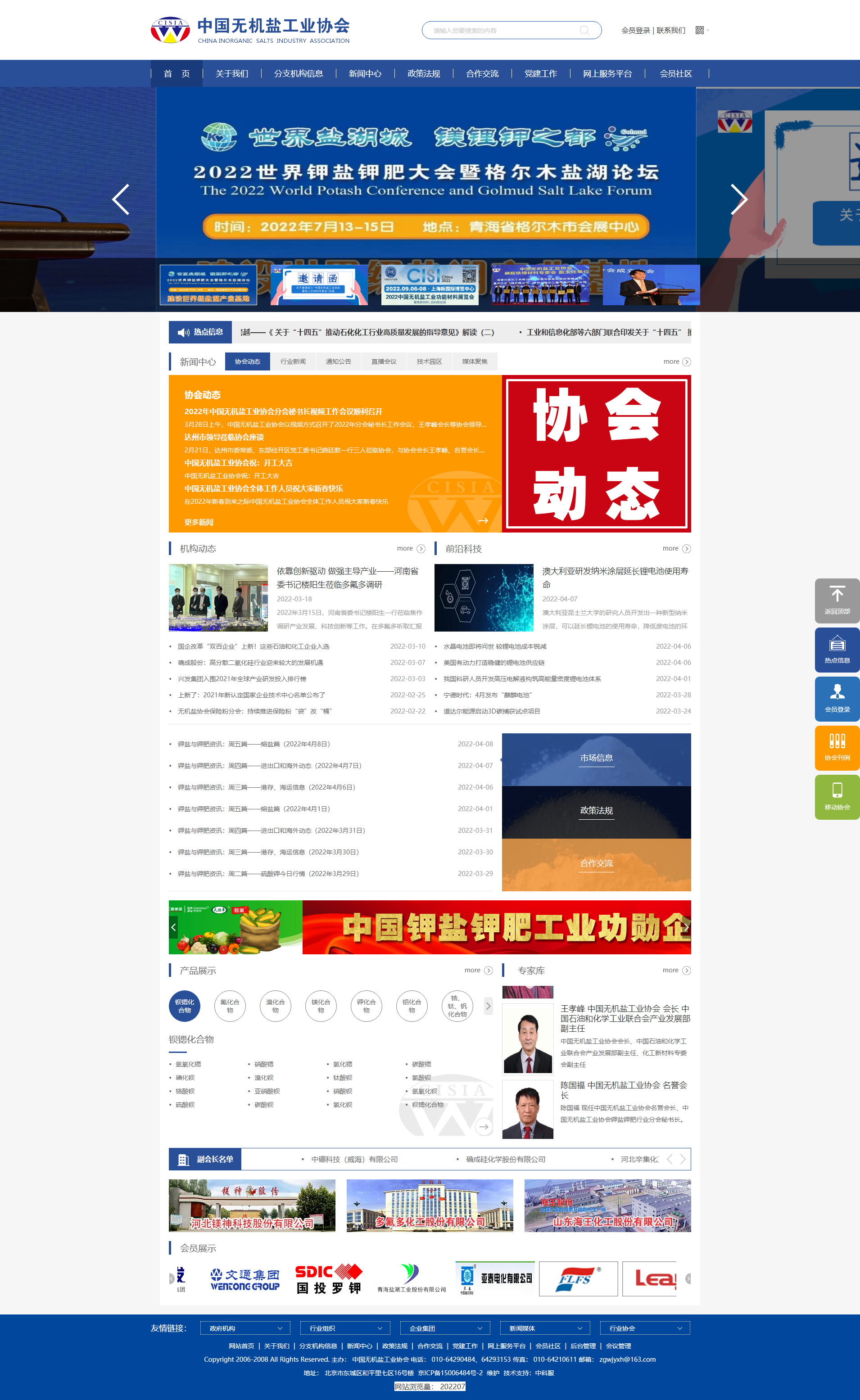Open the 企业集团 dropdown in footer

445,1328
